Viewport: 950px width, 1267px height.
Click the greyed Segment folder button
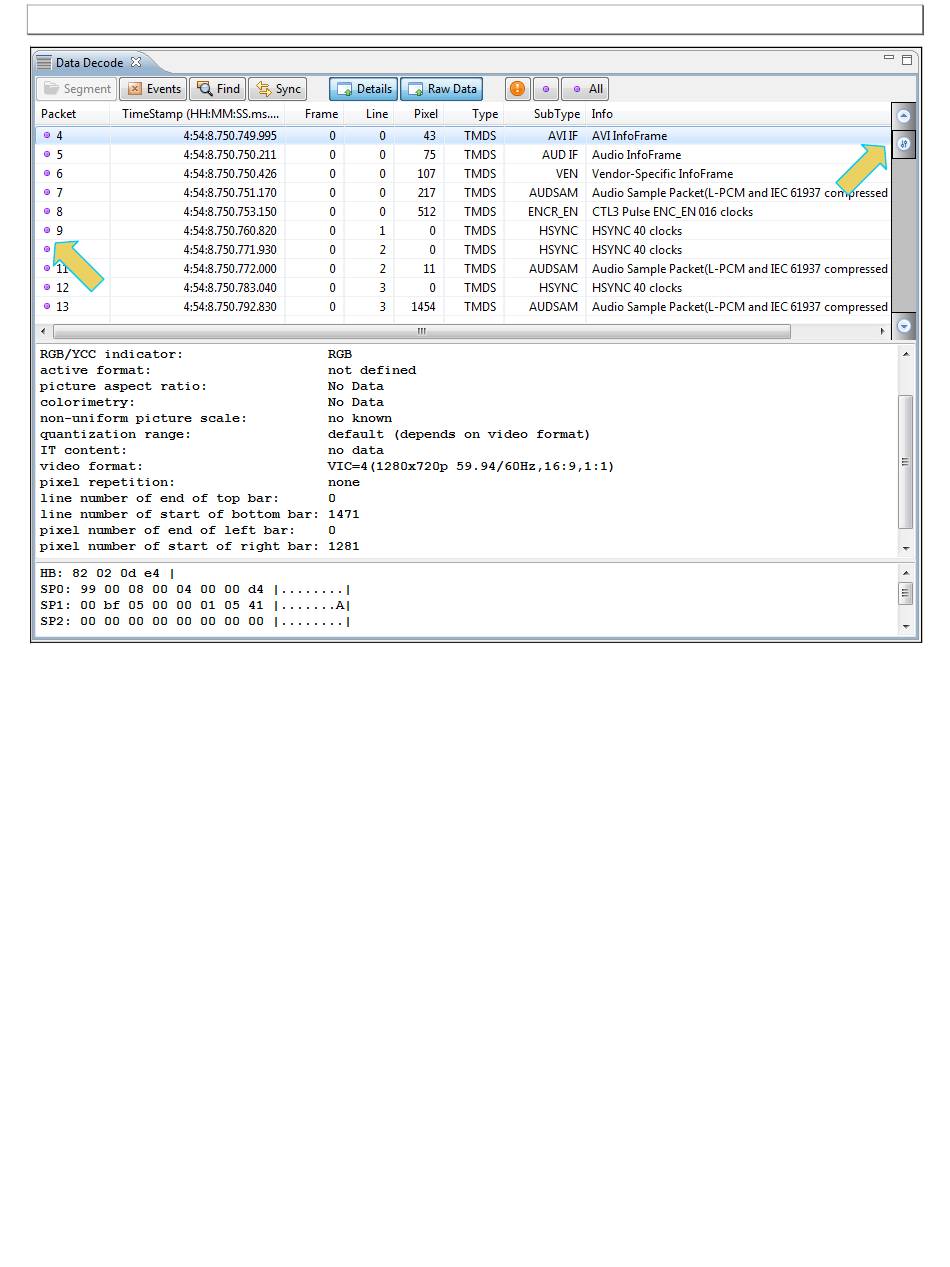77,89
